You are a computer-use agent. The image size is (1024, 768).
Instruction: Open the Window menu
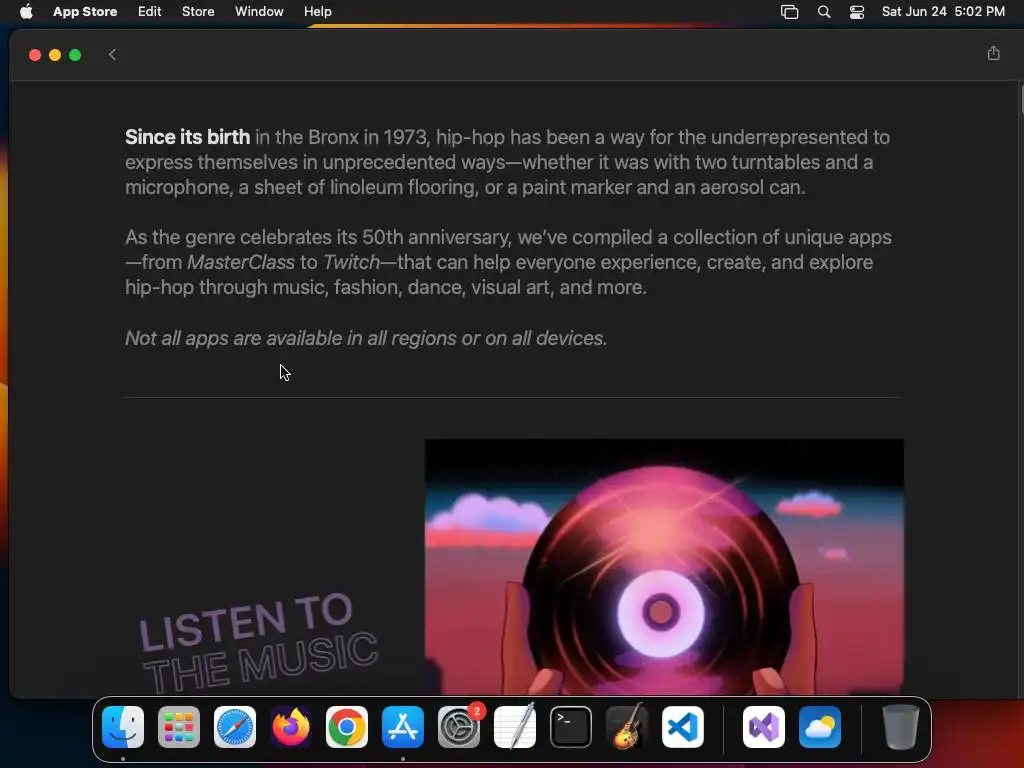259,12
